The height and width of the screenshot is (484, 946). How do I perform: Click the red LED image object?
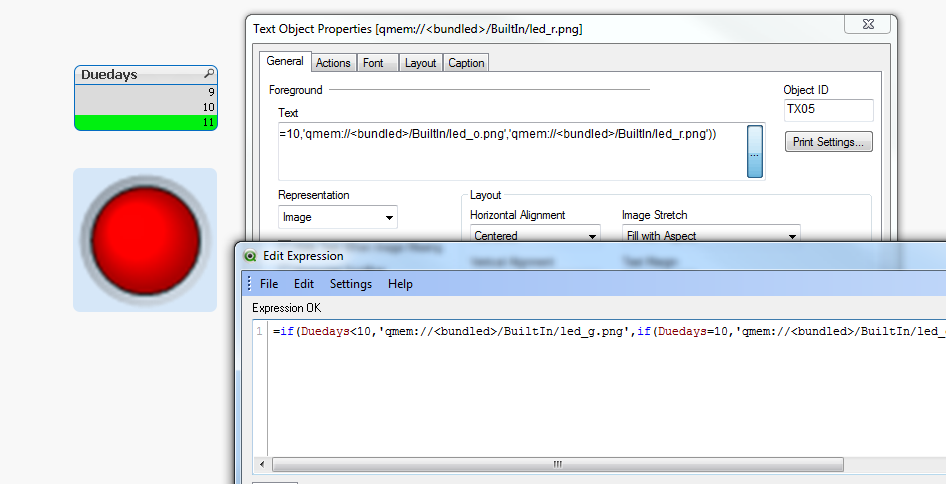[x=145, y=240]
